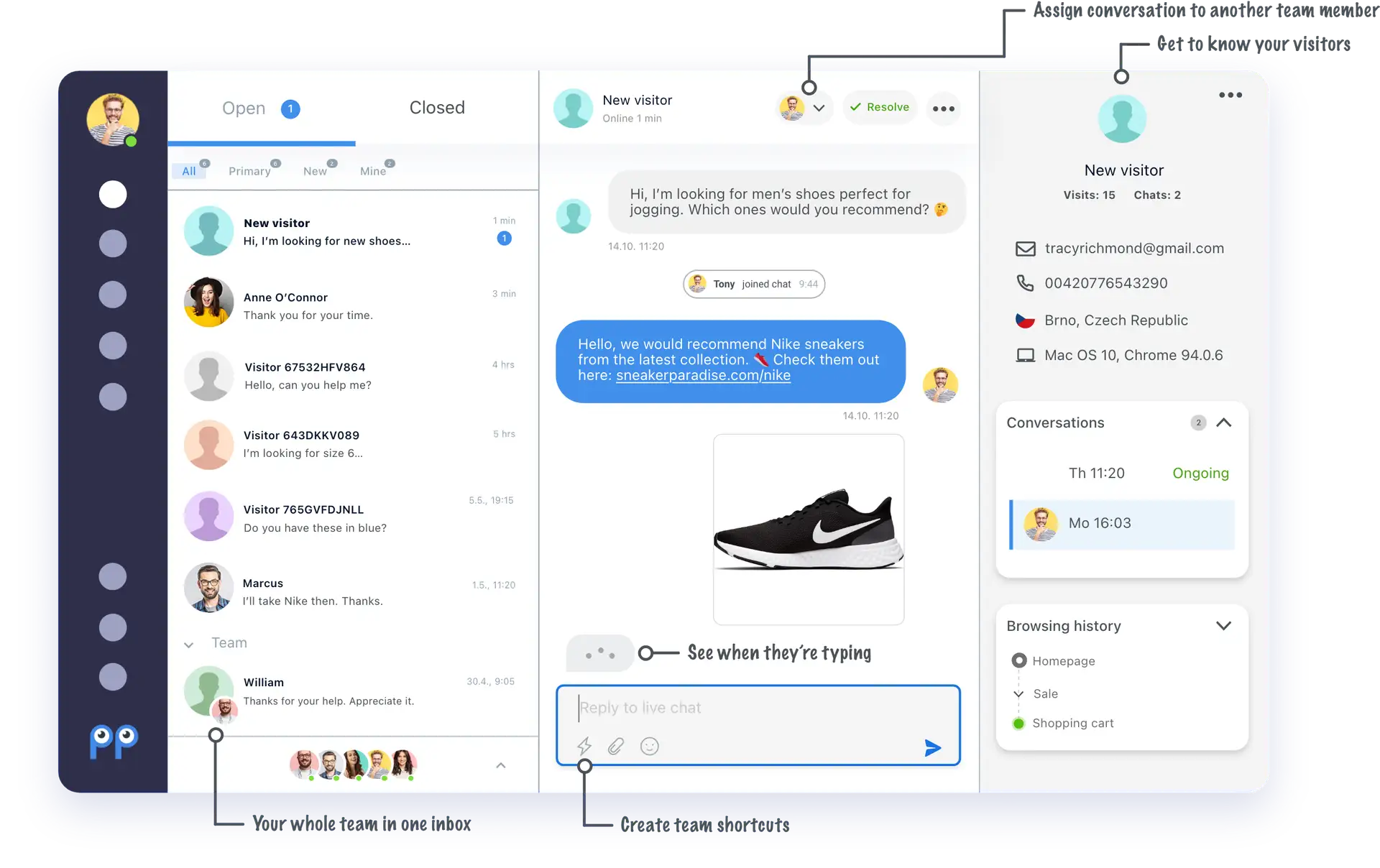The image size is (1380, 868).
Task: Click the Chats: 2 stat
Action: (1157, 195)
